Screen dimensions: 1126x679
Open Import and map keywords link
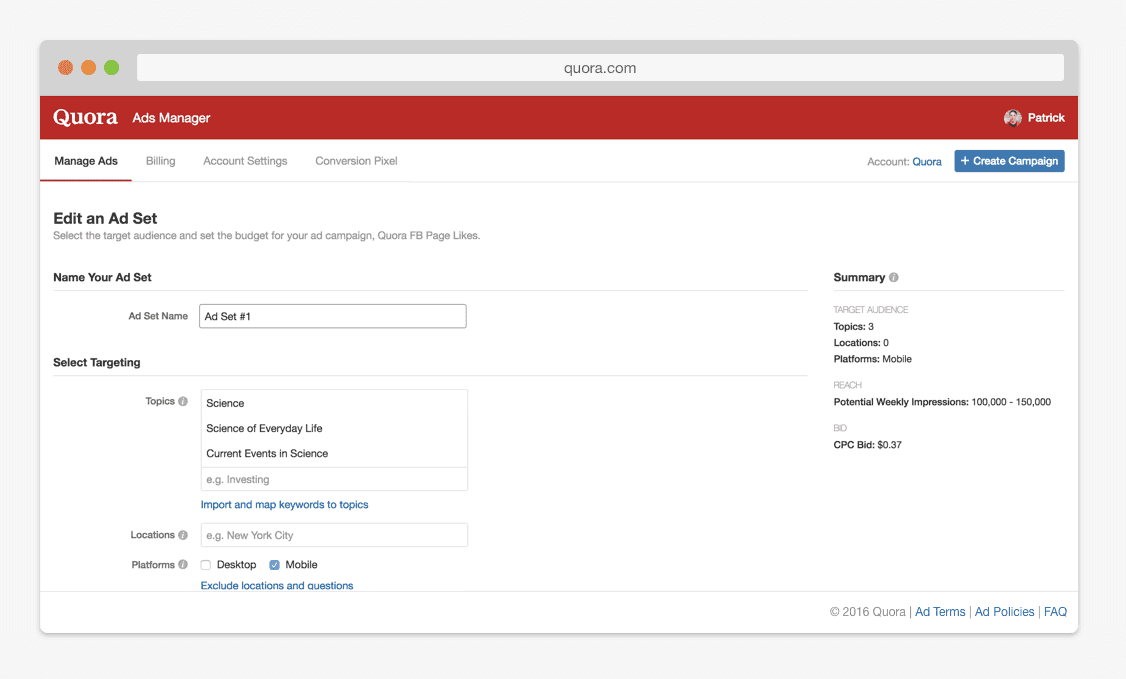click(x=284, y=505)
